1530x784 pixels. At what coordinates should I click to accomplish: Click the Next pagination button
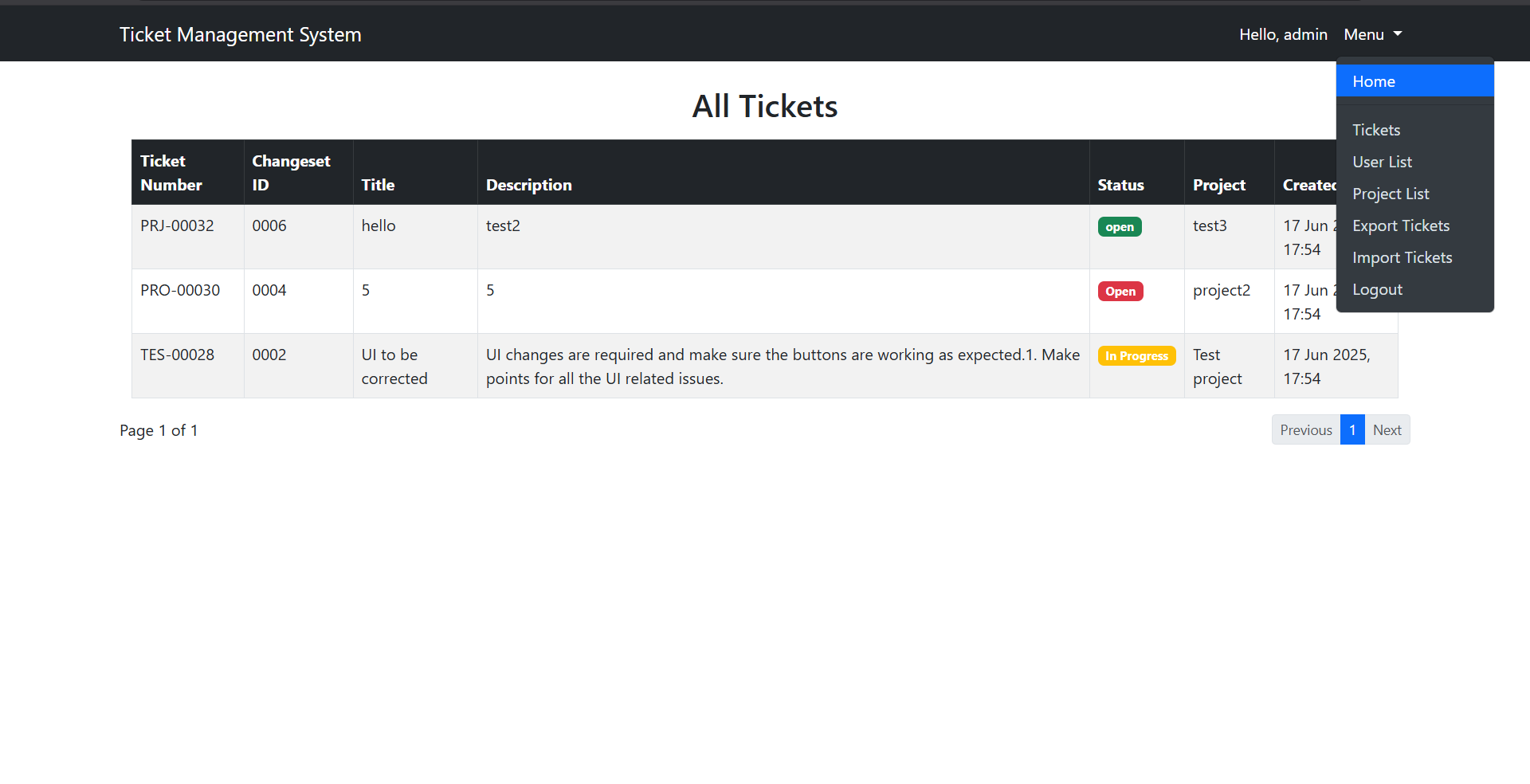(x=1387, y=429)
